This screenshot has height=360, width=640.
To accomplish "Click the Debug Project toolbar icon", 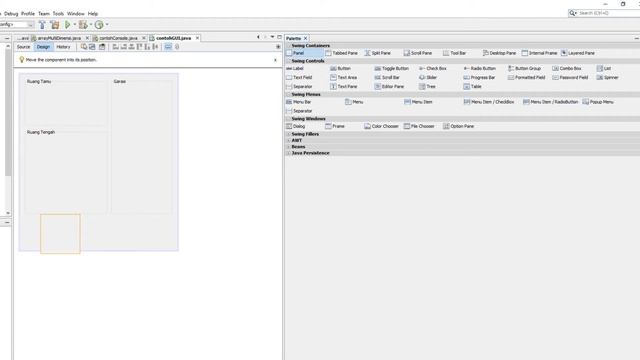I will tap(83, 25).
